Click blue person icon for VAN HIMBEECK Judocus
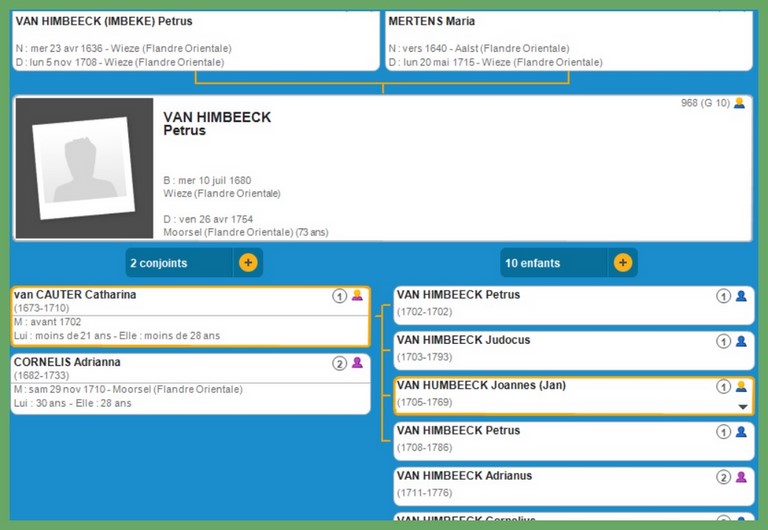Screen dimensions: 768x530 pos(741,341)
